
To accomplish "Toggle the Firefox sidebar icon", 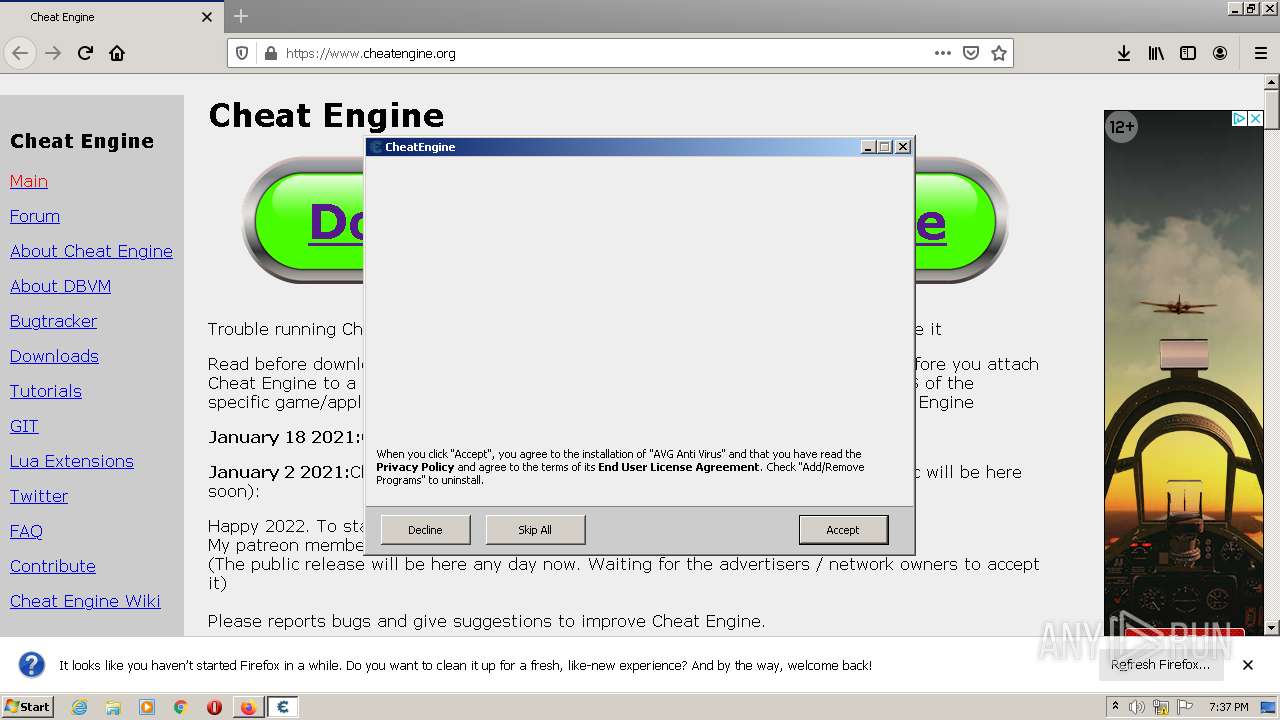I will click(1188, 53).
